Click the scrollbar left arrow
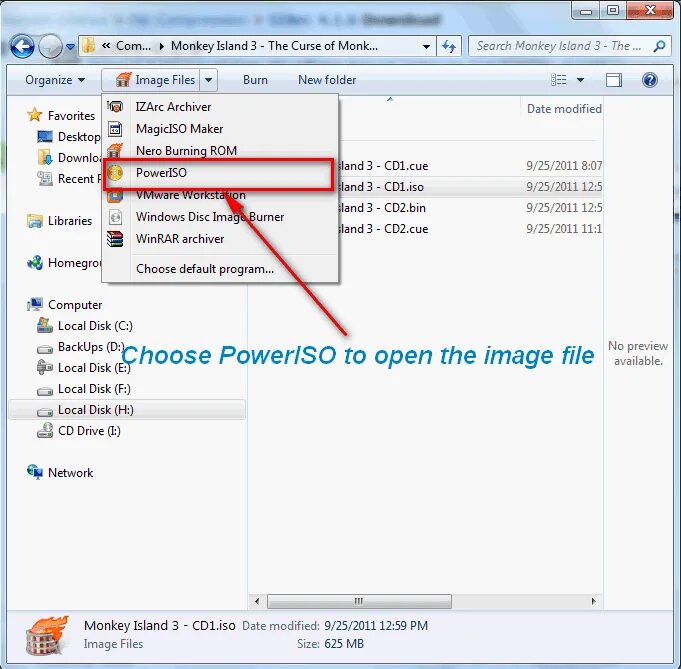 [x=257, y=602]
